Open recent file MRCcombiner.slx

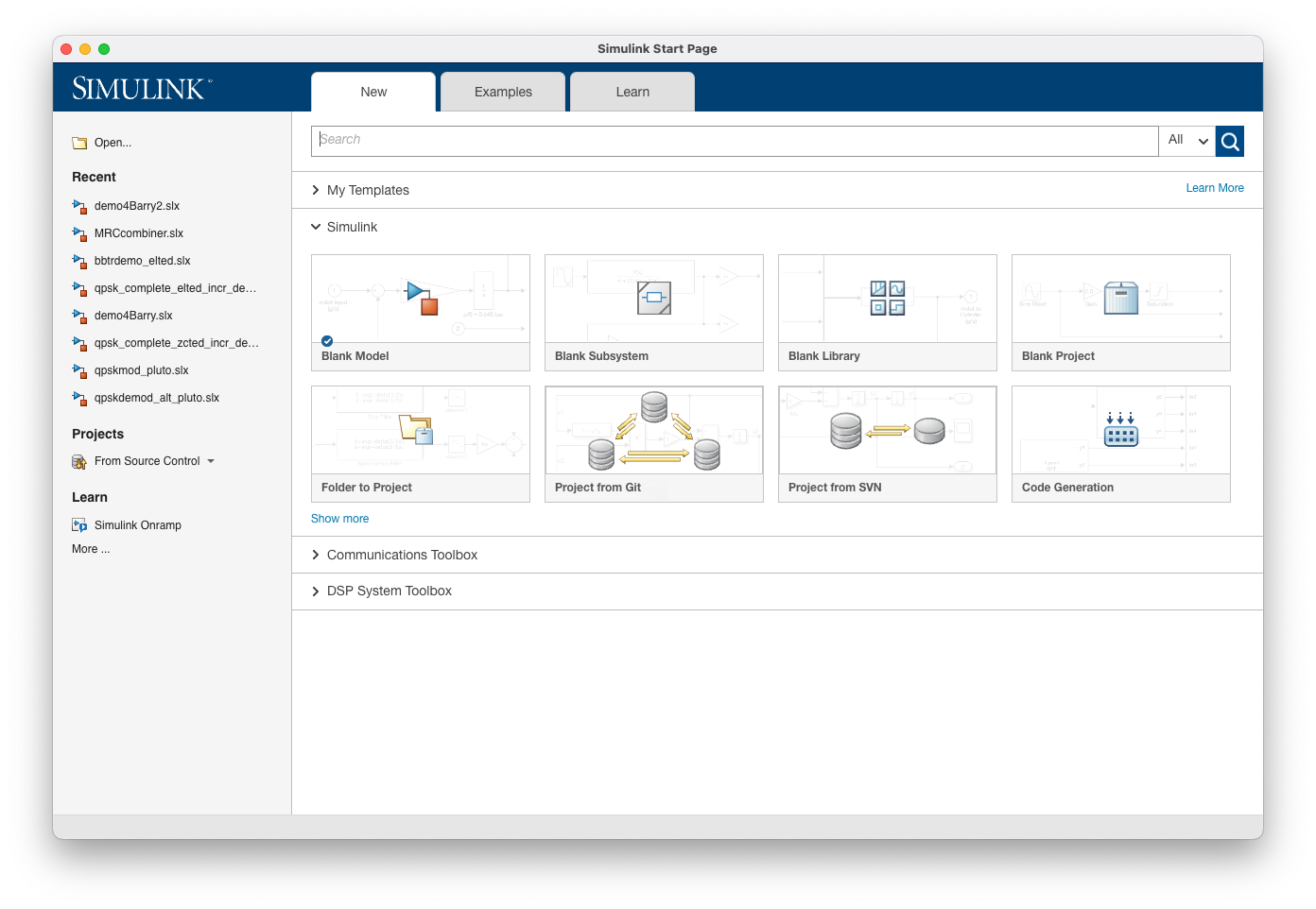pyautogui.click(x=139, y=233)
